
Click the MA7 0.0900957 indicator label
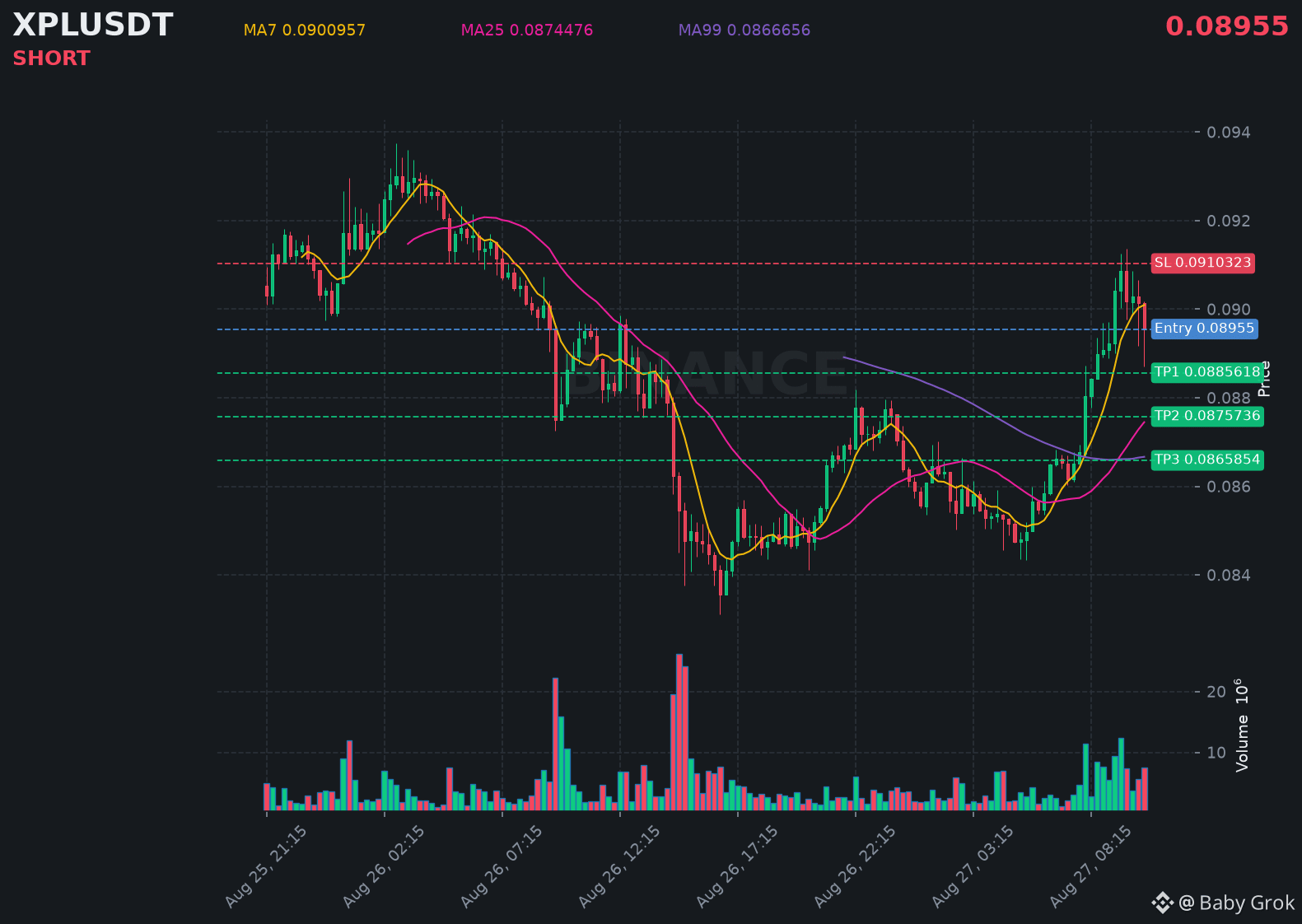(304, 30)
